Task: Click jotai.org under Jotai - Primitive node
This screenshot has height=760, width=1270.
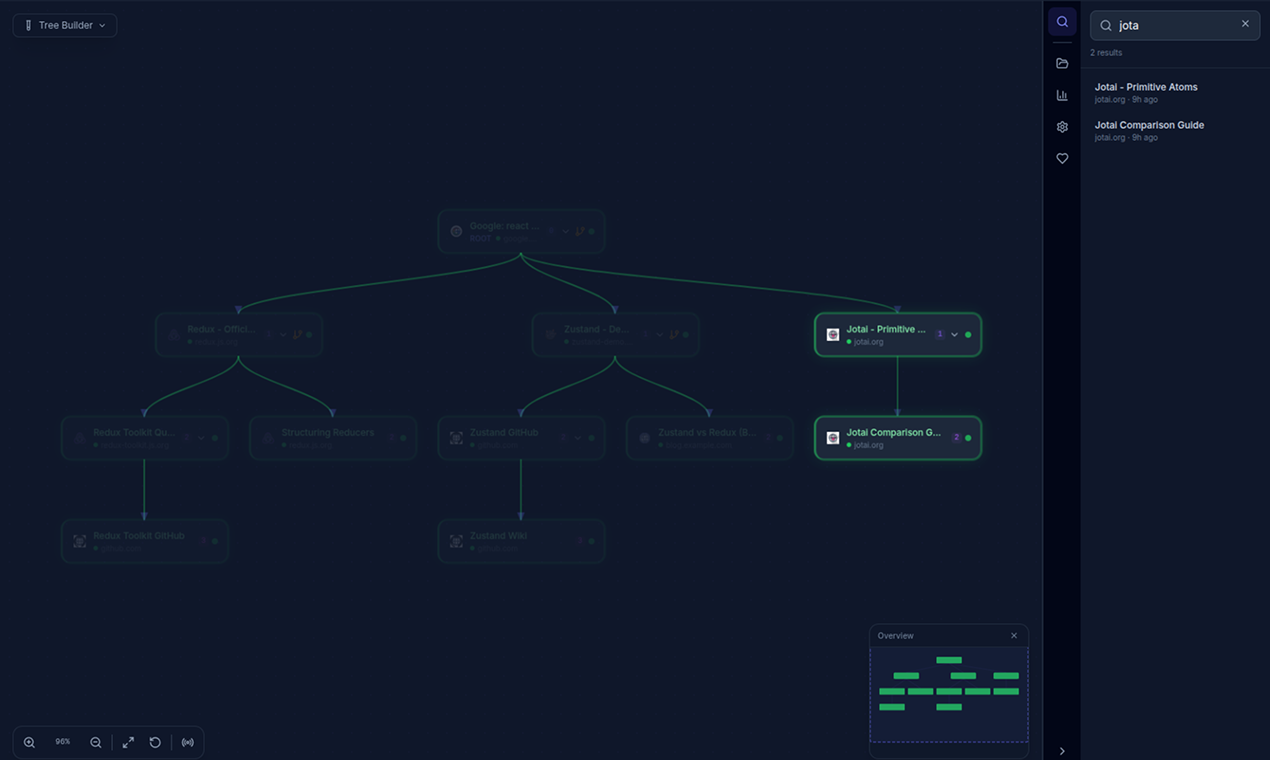Action: pyautogui.click(x=868, y=342)
